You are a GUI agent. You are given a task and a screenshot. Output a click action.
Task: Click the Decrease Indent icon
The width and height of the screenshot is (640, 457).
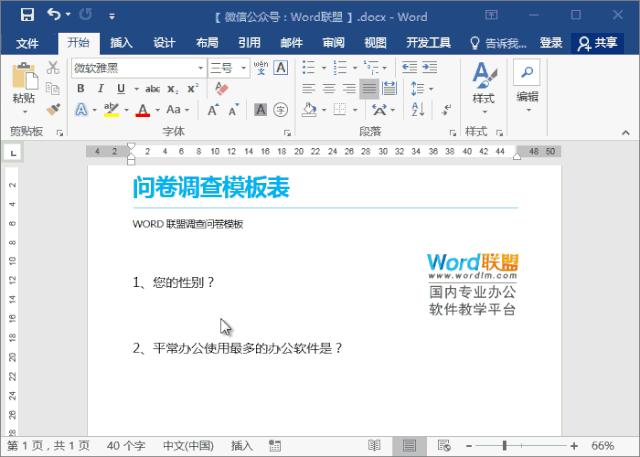coord(409,67)
